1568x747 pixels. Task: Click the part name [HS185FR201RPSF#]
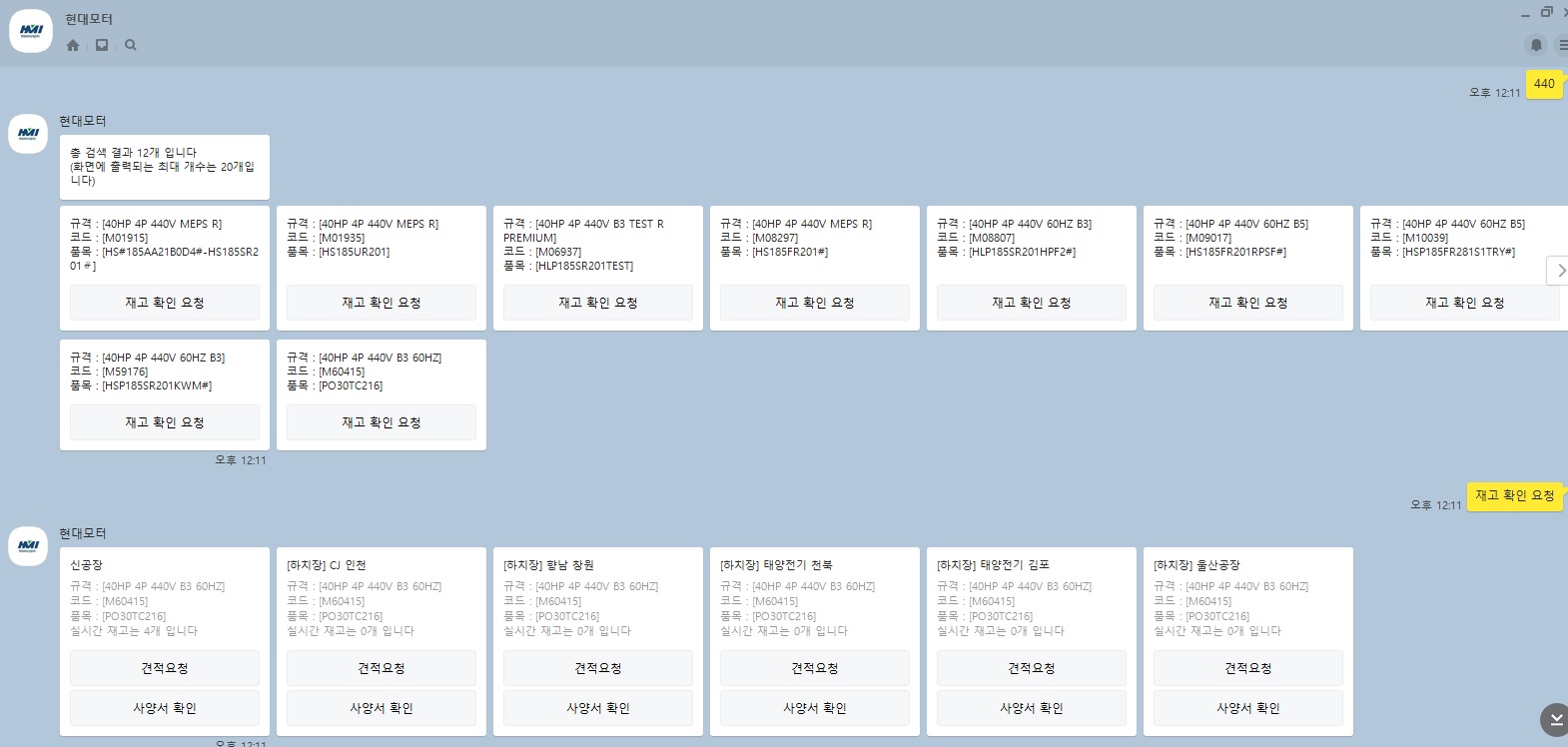point(1236,252)
